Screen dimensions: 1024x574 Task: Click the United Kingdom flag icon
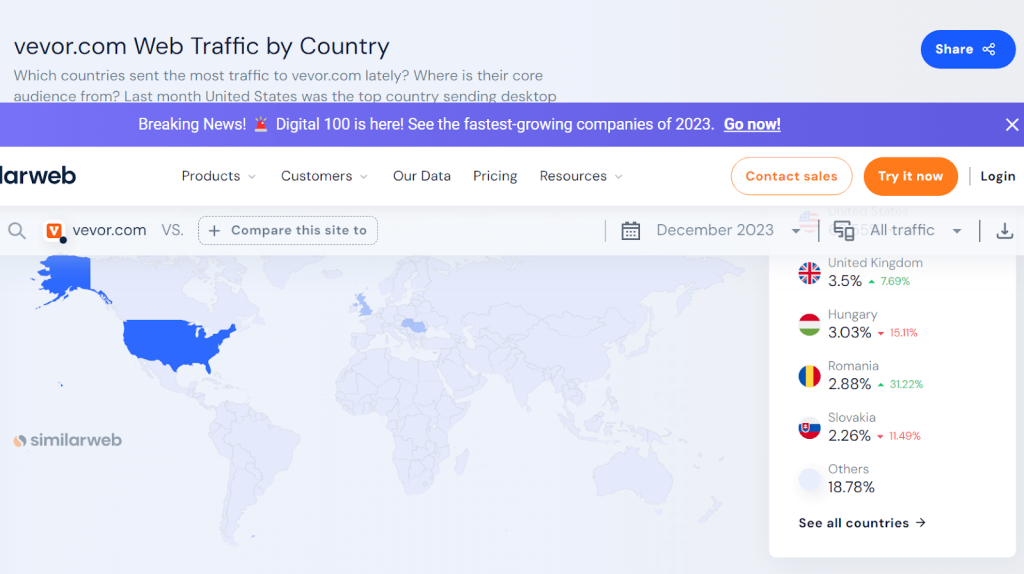[809, 273]
